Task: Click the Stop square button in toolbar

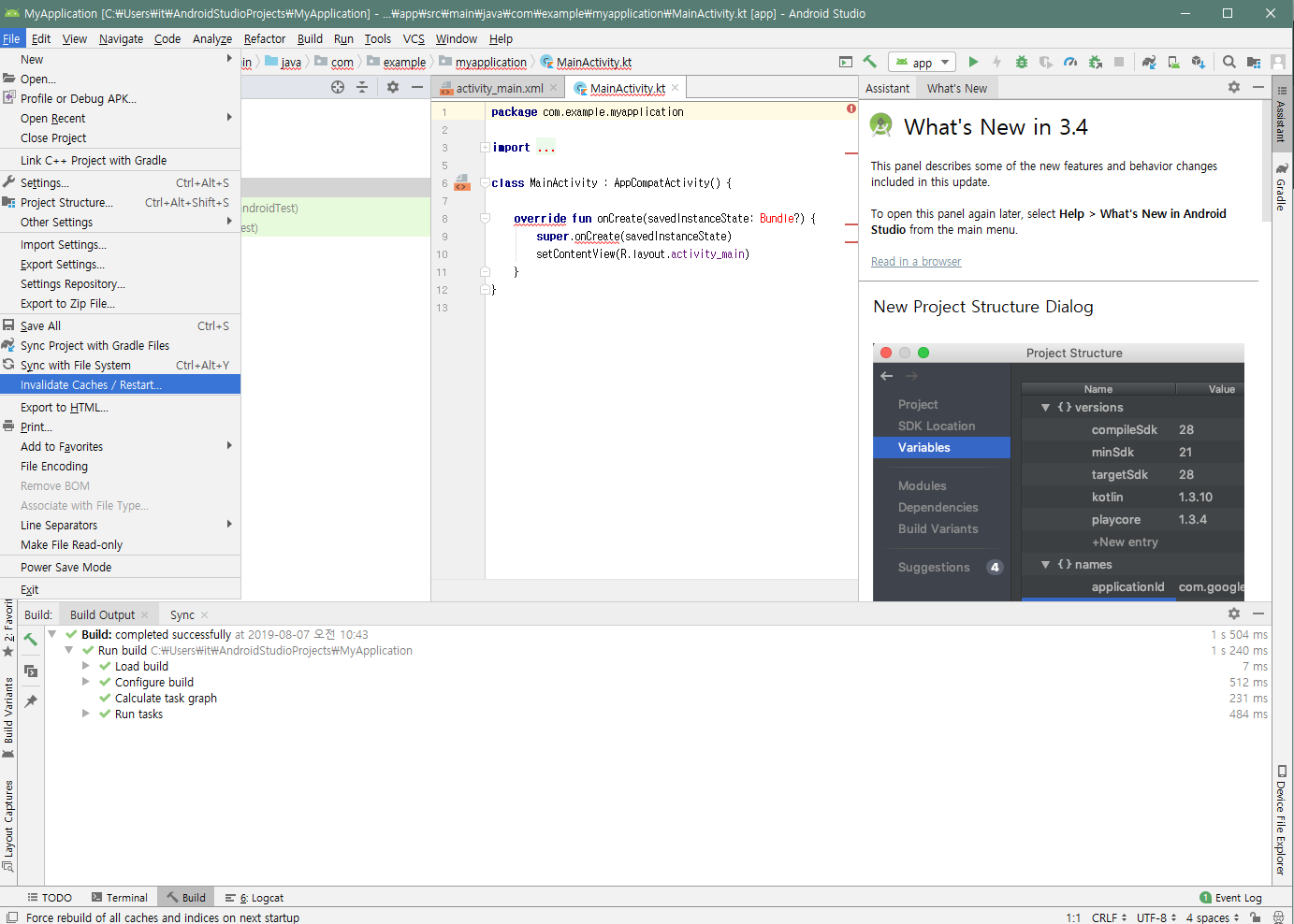Action: click(1119, 62)
